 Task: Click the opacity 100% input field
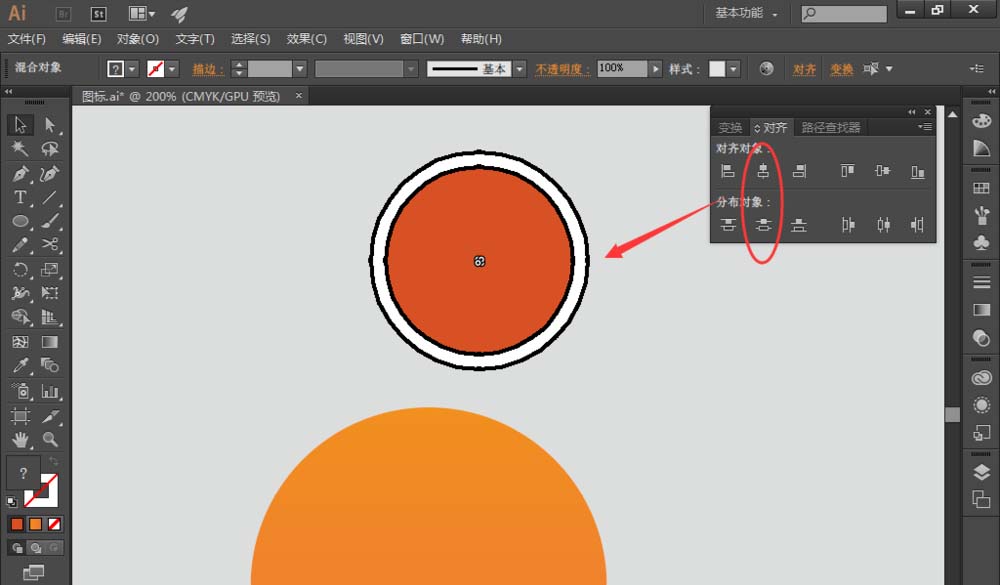coord(622,68)
